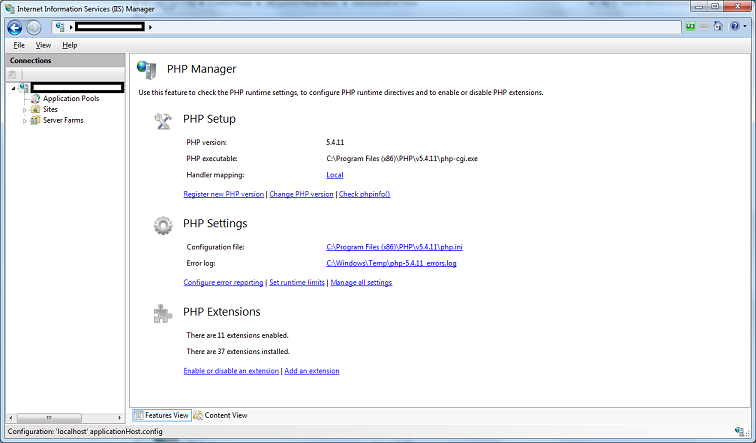Open the Local handler mapping link
This screenshot has height=443, width=756.
[335, 175]
